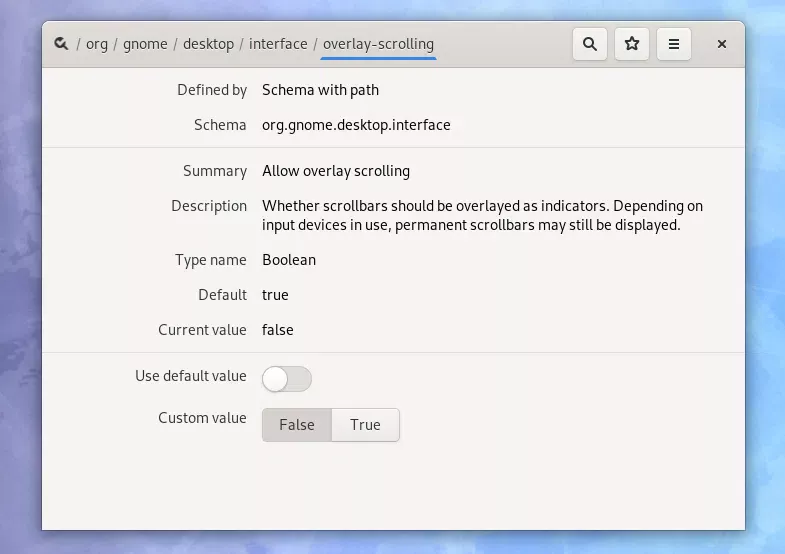Navigate to the org path segment
Screen dimensions: 785x554
97,44
